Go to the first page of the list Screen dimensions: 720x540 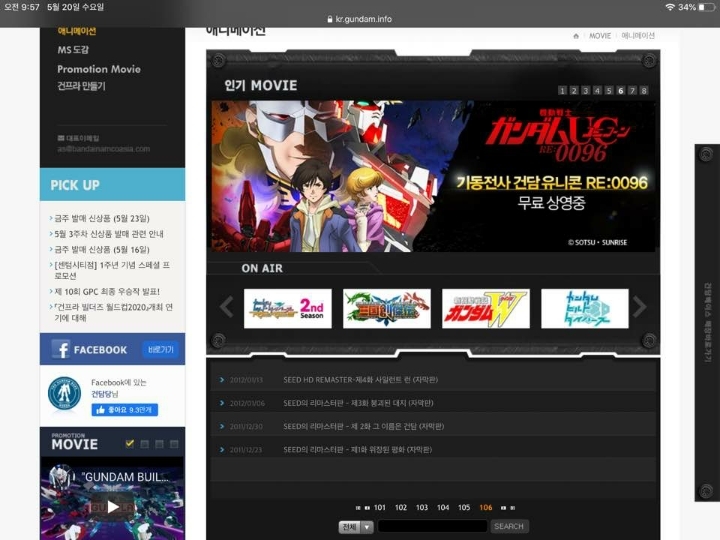point(358,508)
